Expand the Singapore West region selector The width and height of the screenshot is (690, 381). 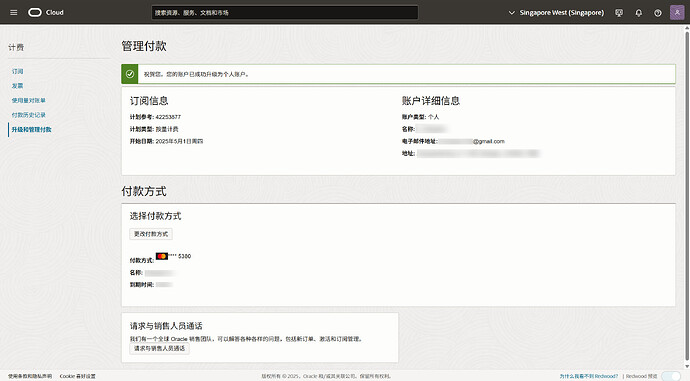coord(556,13)
